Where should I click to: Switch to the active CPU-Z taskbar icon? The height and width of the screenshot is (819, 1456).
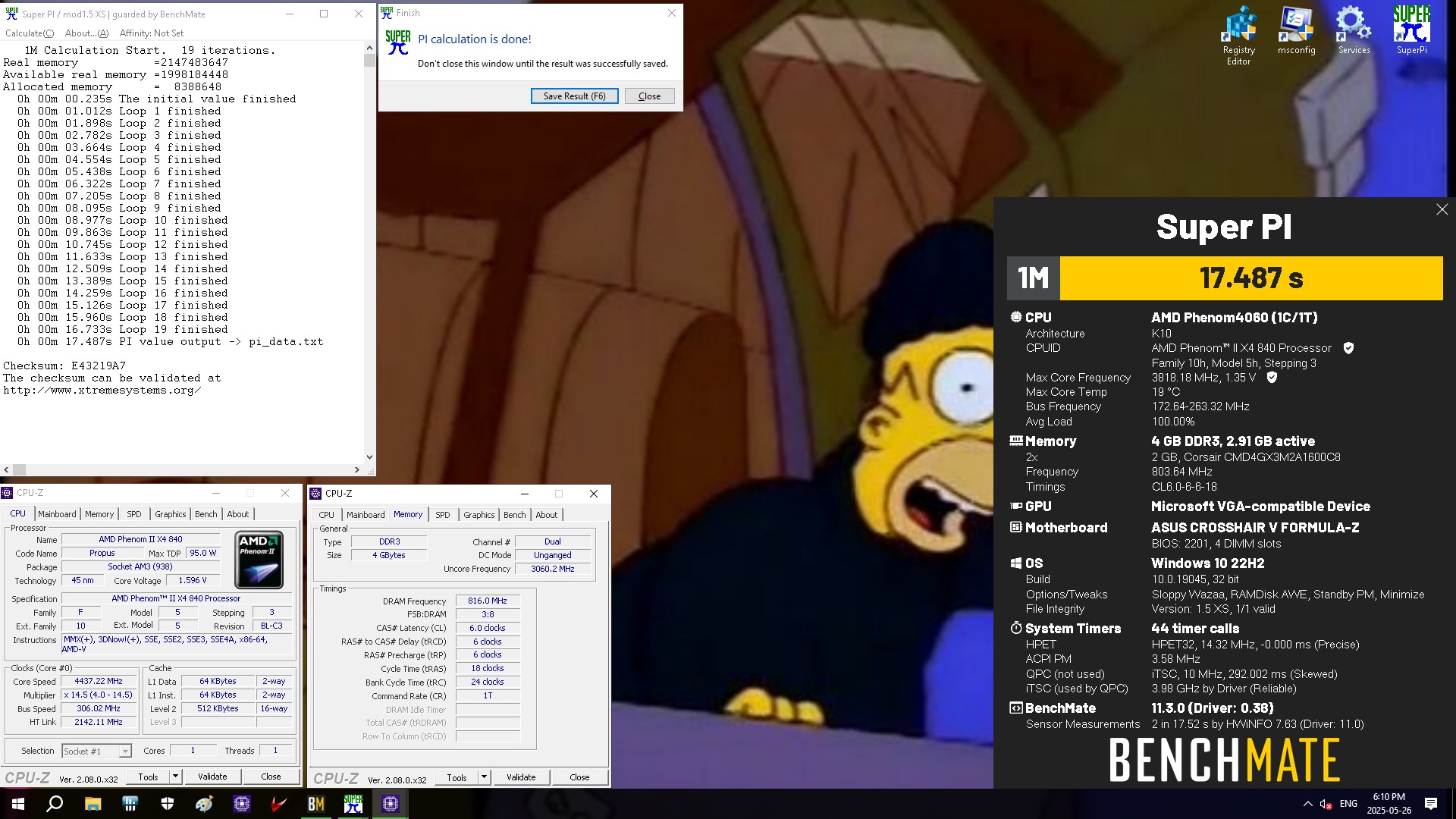click(391, 804)
